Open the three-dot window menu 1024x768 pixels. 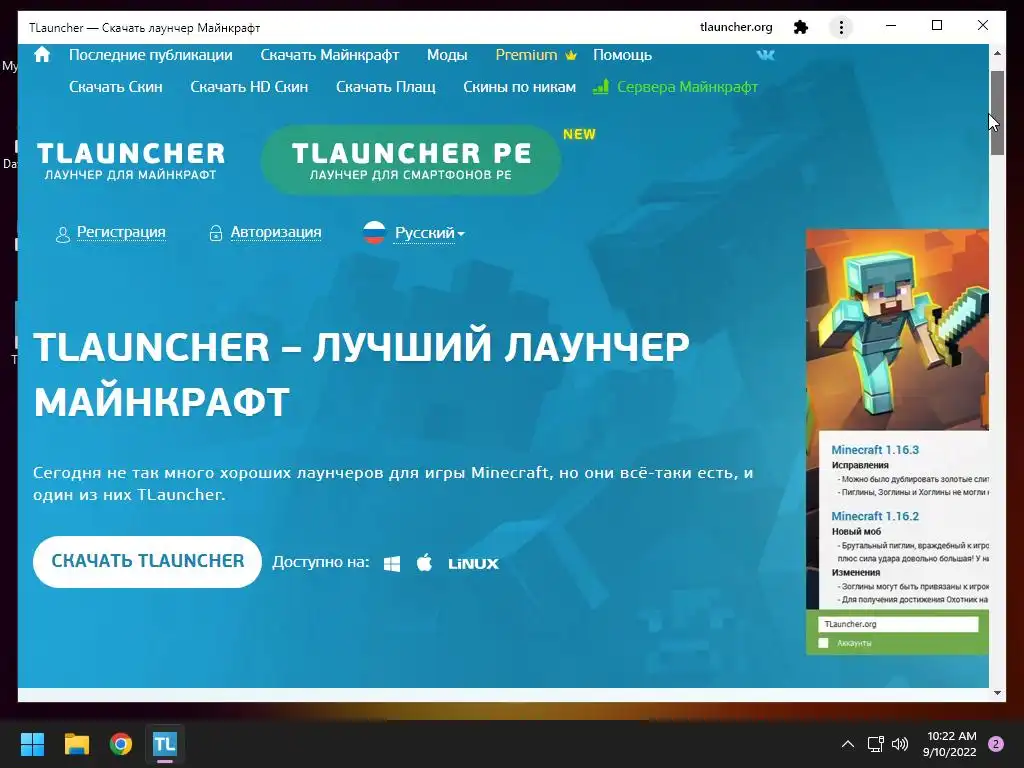pyautogui.click(x=841, y=27)
